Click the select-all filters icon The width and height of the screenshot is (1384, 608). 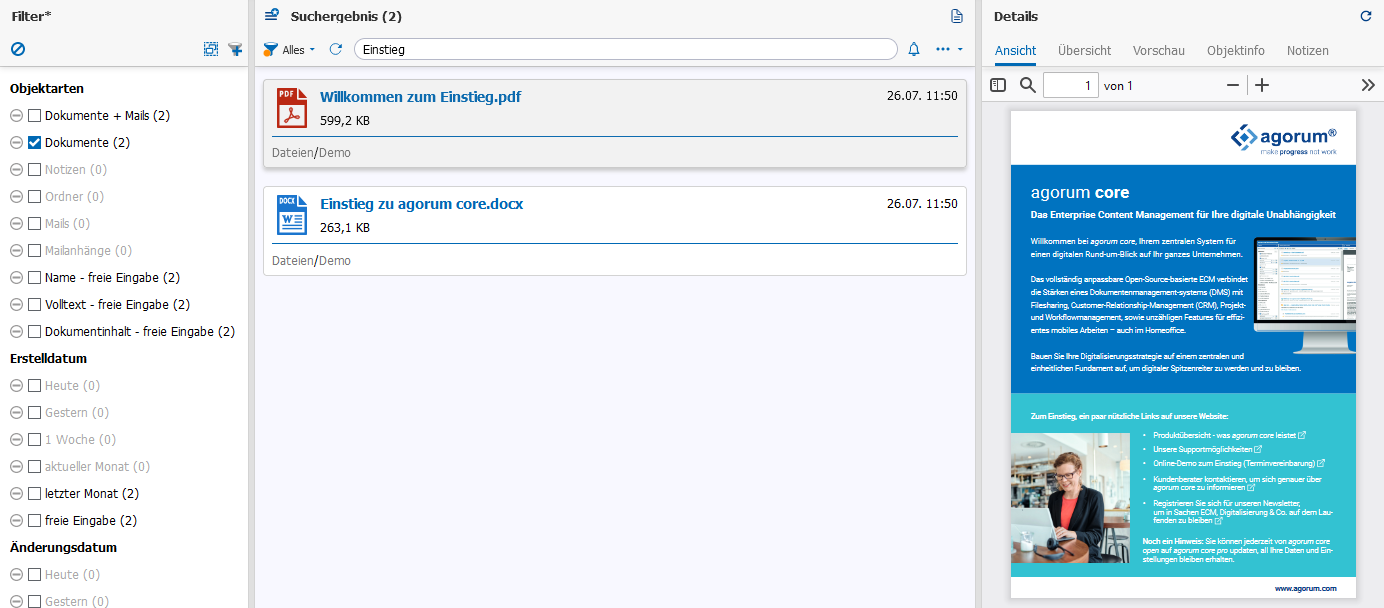[211, 49]
